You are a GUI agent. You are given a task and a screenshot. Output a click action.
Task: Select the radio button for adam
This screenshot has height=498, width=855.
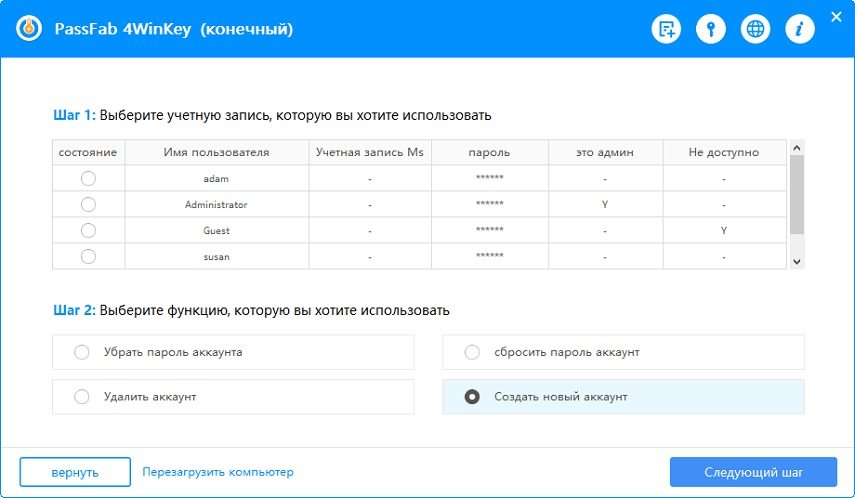(88, 178)
